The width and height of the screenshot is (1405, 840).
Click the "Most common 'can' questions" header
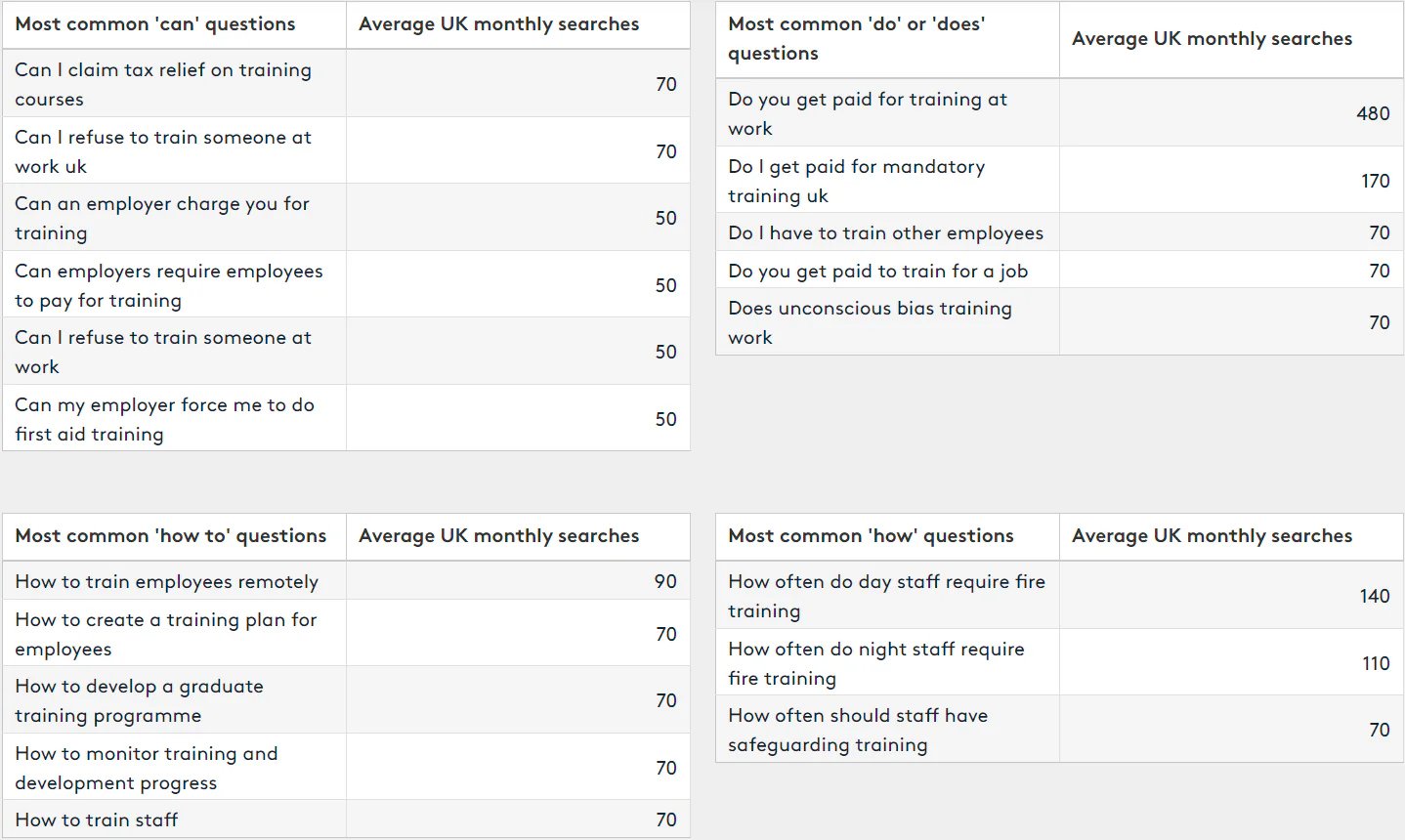(x=155, y=24)
